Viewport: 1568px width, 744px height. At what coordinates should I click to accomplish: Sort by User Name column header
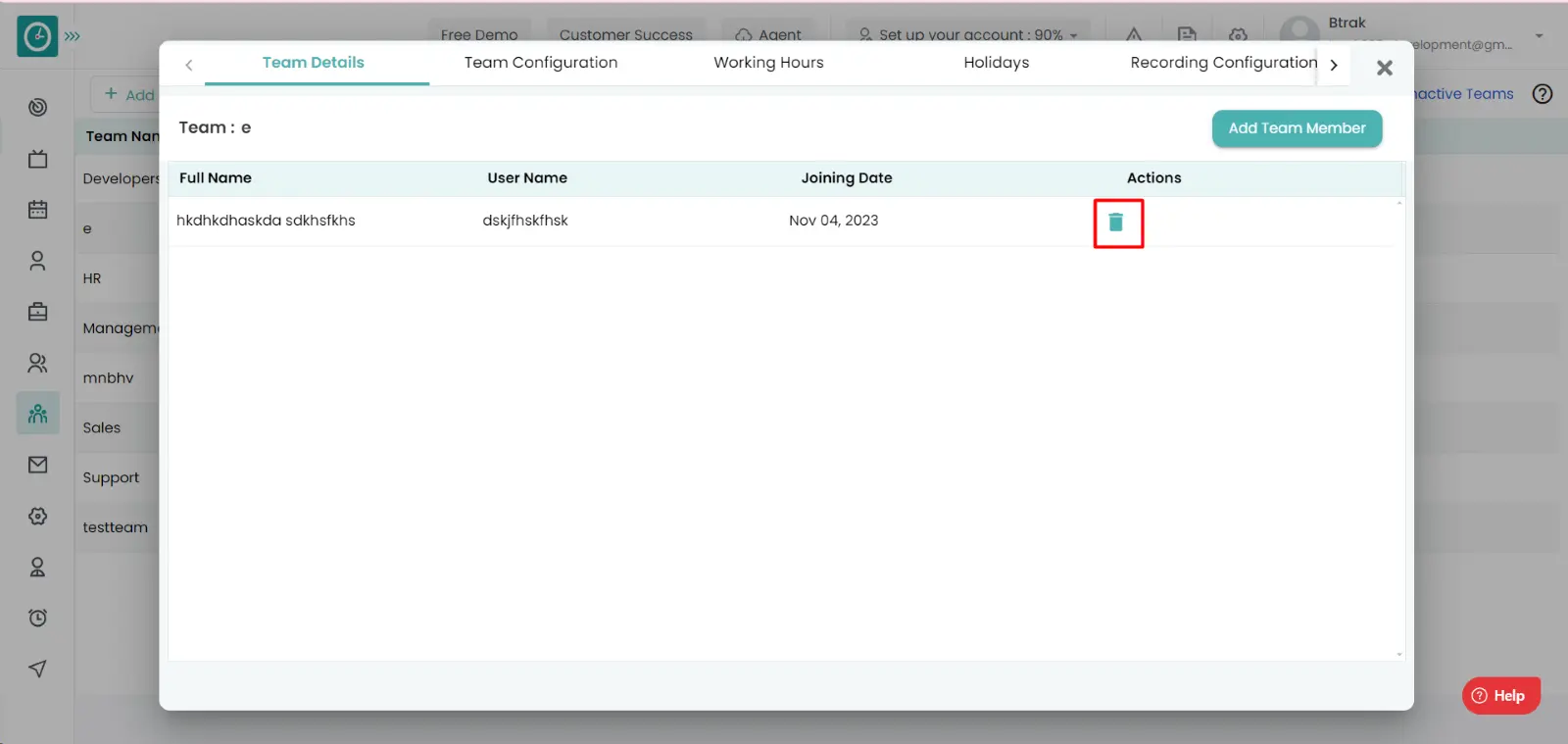[x=527, y=178]
